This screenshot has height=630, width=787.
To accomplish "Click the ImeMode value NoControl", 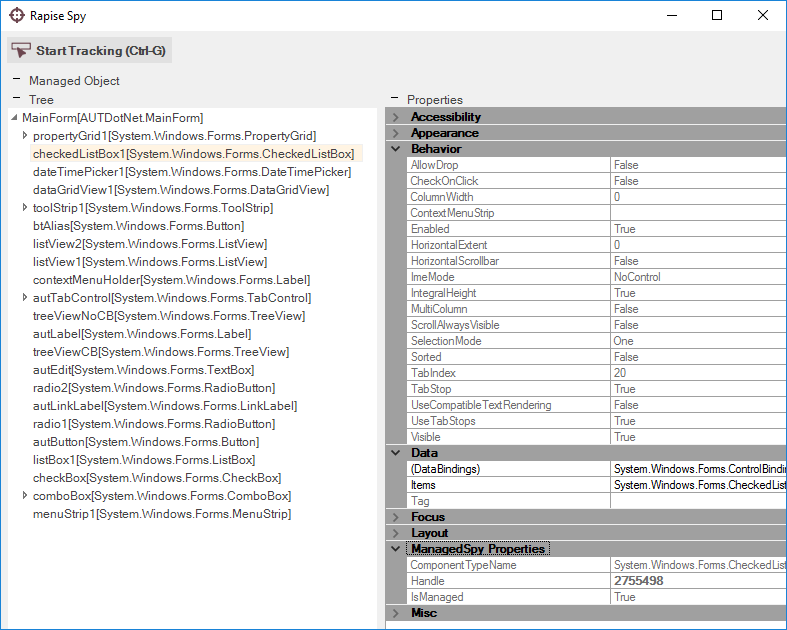I will (x=637, y=277).
